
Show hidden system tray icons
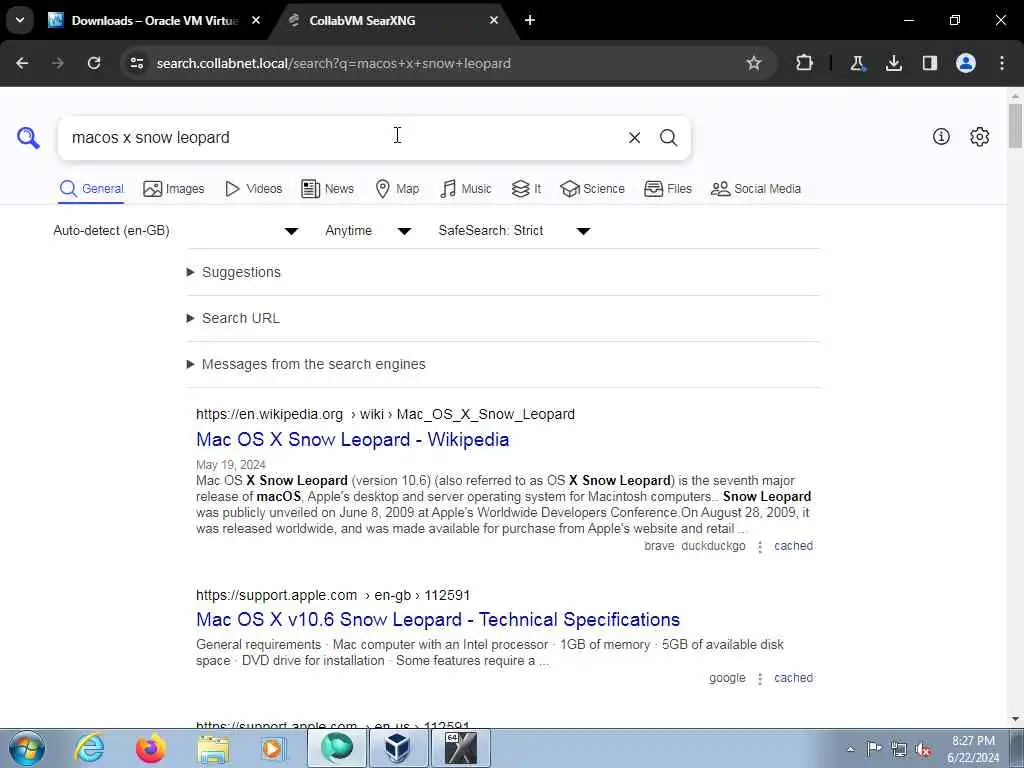coord(850,749)
